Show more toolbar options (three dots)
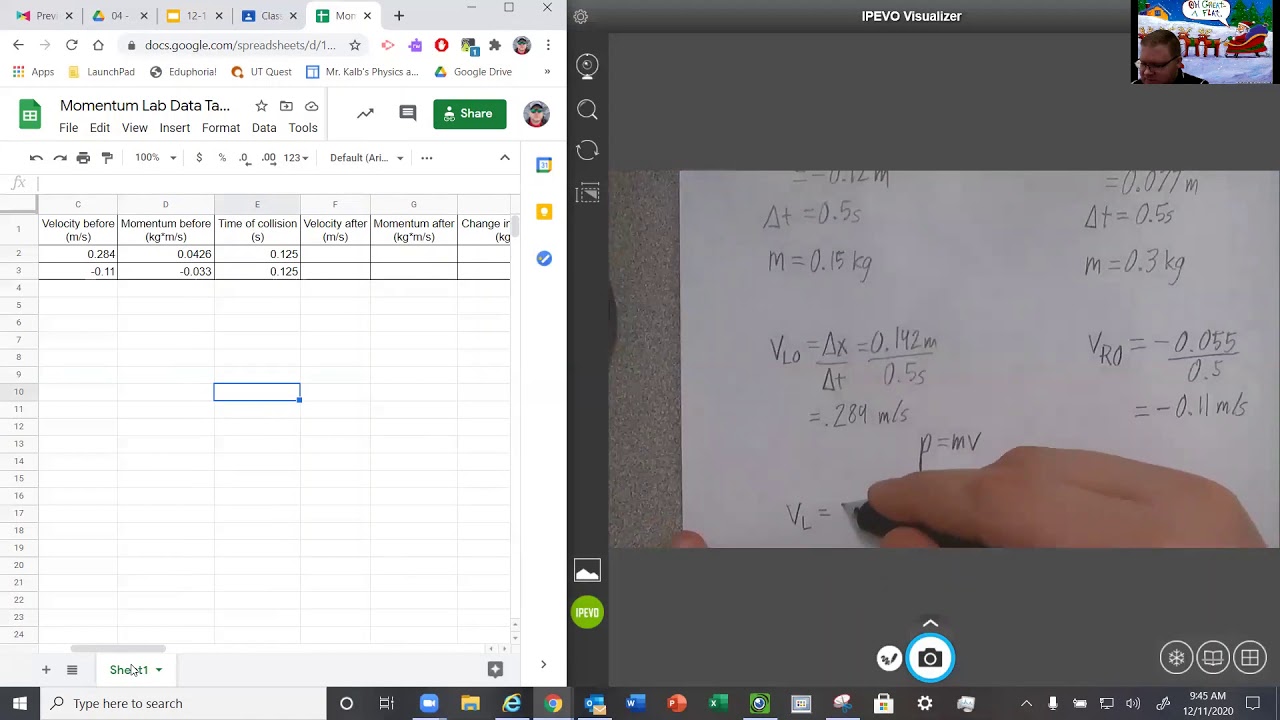Screen dimensions: 1280x720 click(427, 158)
